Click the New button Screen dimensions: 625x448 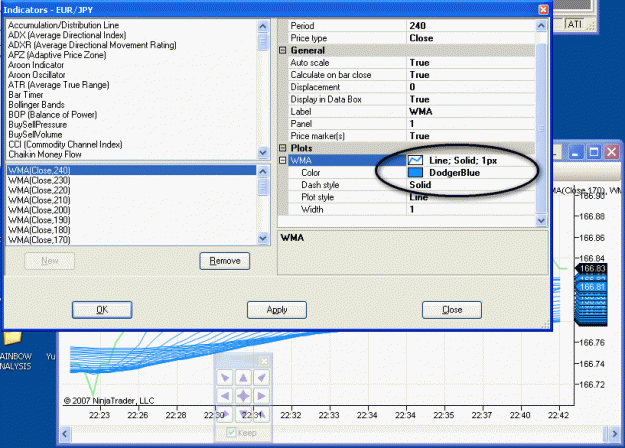[x=49, y=261]
